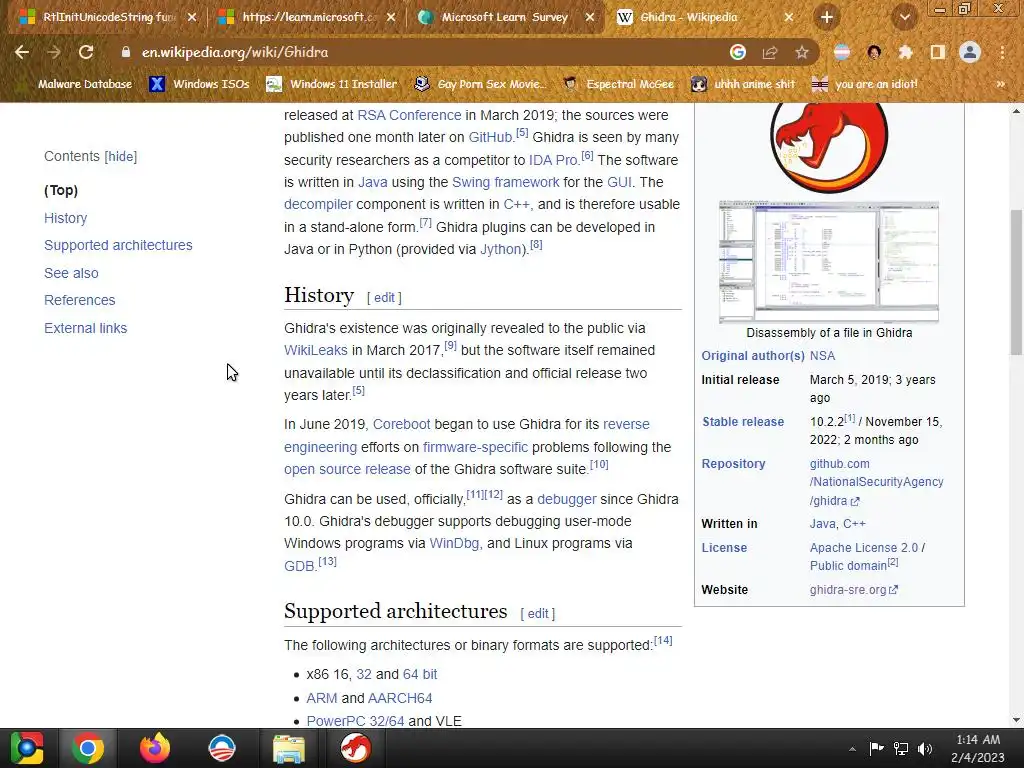The image size is (1024, 768).
Task: Open the ghidra-sre.org website link
Action: pyautogui.click(x=854, y=590)
